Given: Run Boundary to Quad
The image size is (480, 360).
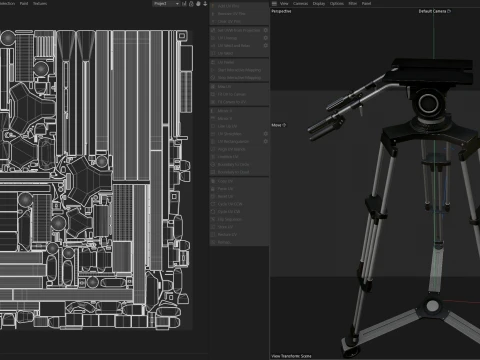Looking at the screenshot, I should click(x=239, y=172).
